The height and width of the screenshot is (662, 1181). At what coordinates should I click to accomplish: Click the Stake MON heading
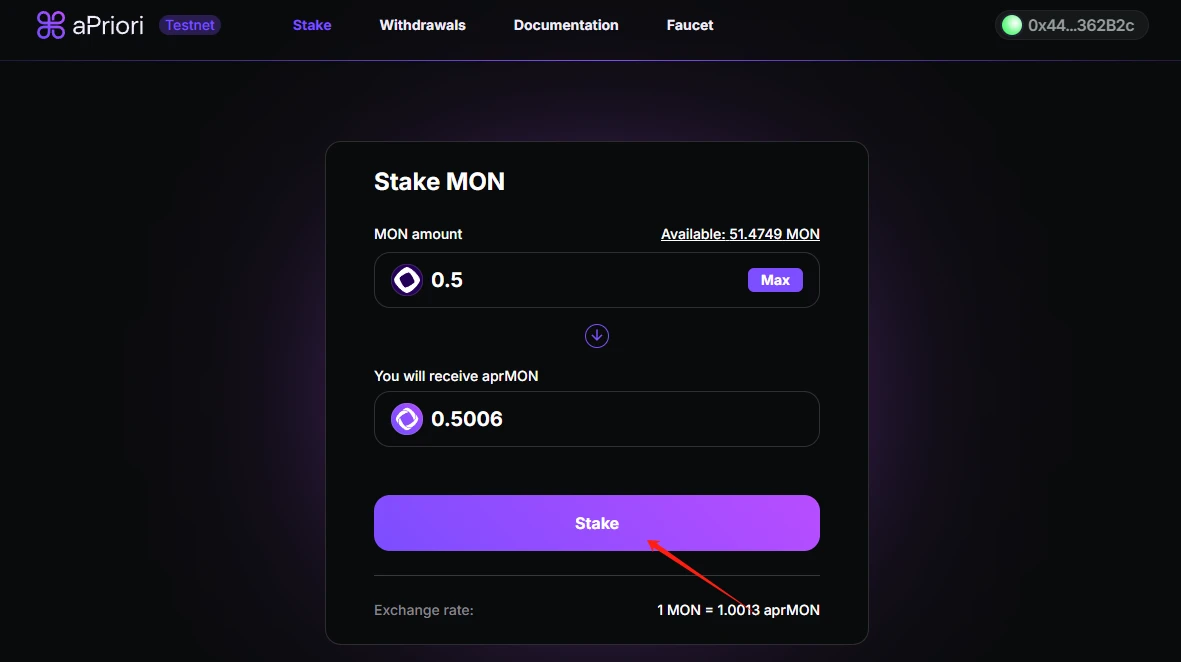click(x=439, y=182)
